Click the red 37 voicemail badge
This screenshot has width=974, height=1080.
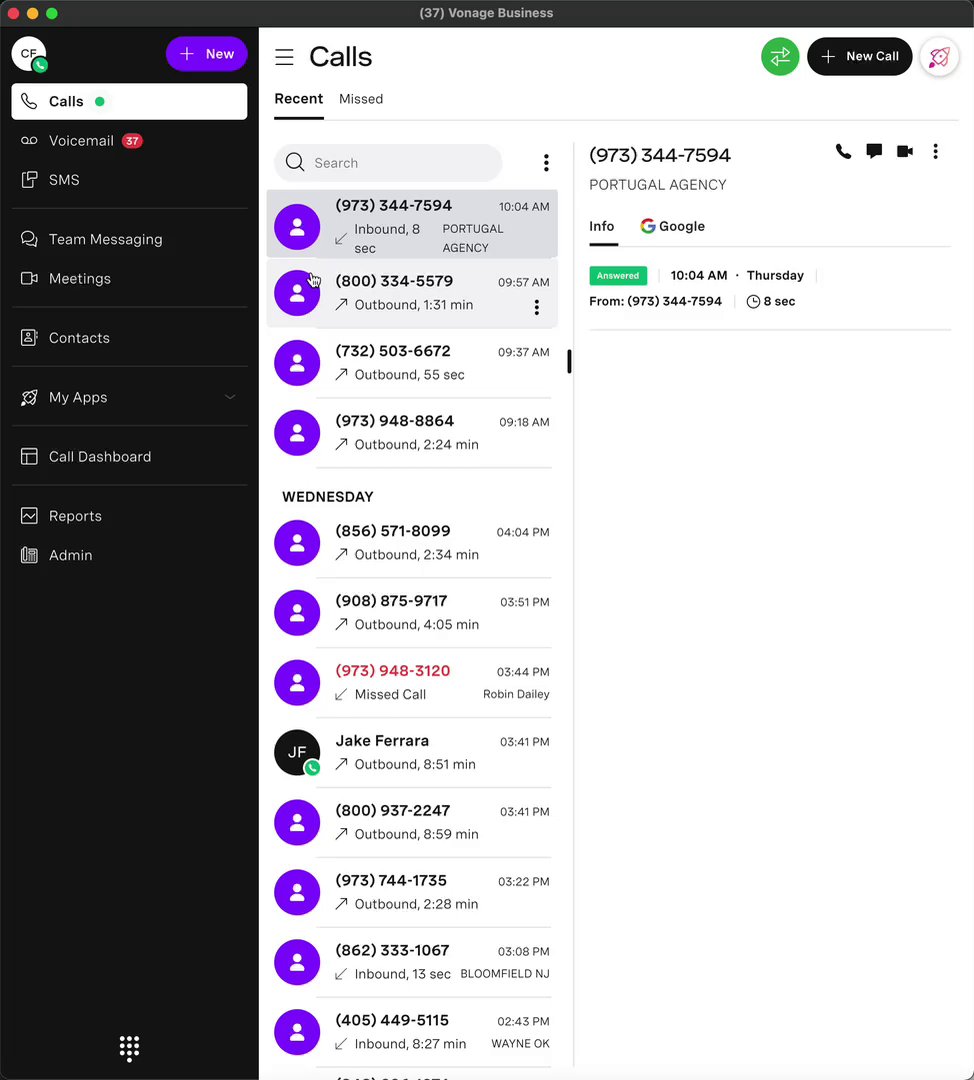point(132,141)
